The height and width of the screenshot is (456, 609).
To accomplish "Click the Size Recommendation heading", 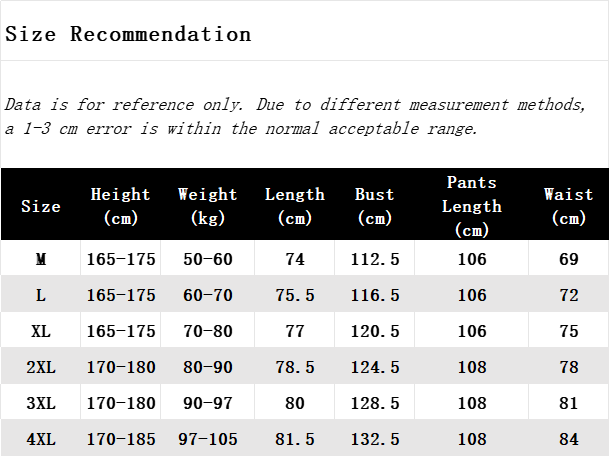I will [128, 34].
